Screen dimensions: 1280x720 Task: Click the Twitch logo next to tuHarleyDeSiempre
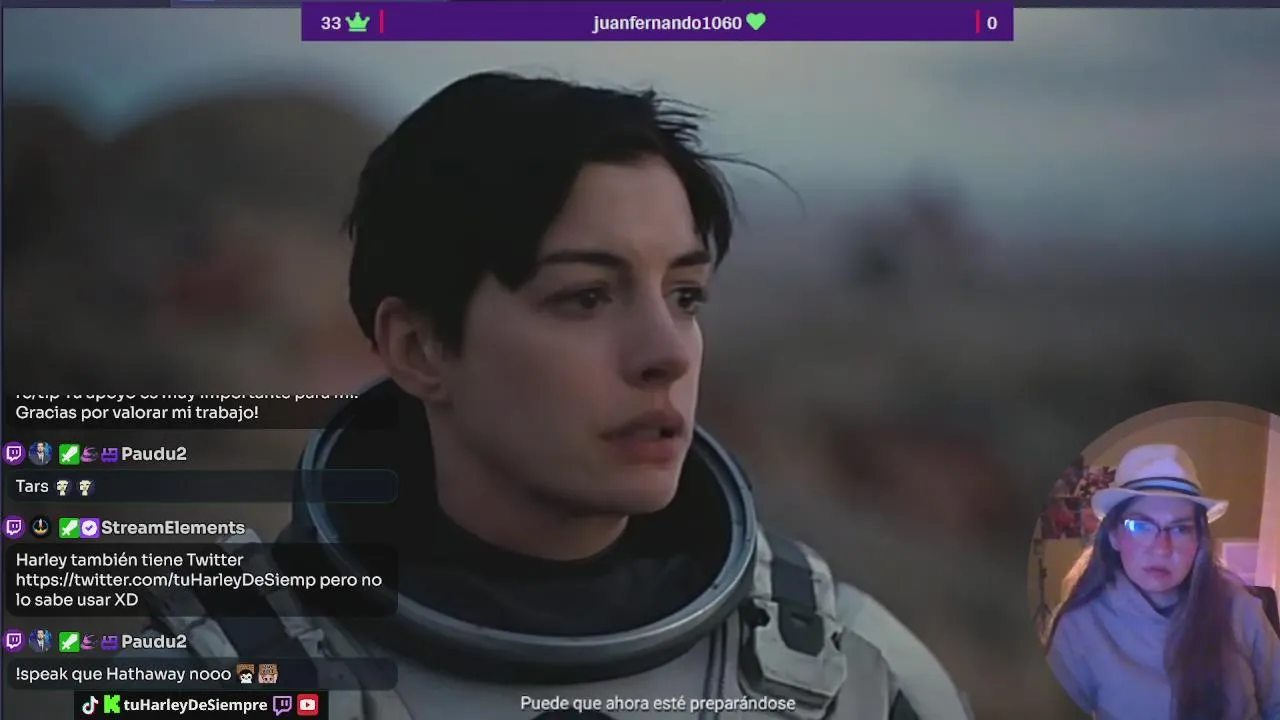click(x=283, y=705)
